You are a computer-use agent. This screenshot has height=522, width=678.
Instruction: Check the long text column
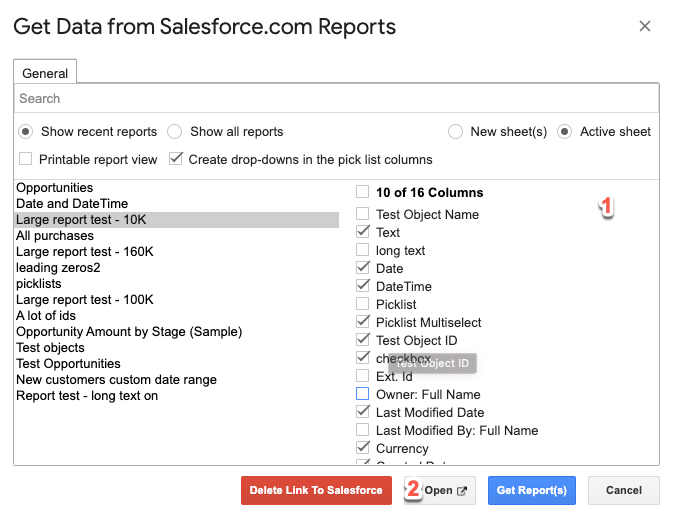tap(362, 250)
